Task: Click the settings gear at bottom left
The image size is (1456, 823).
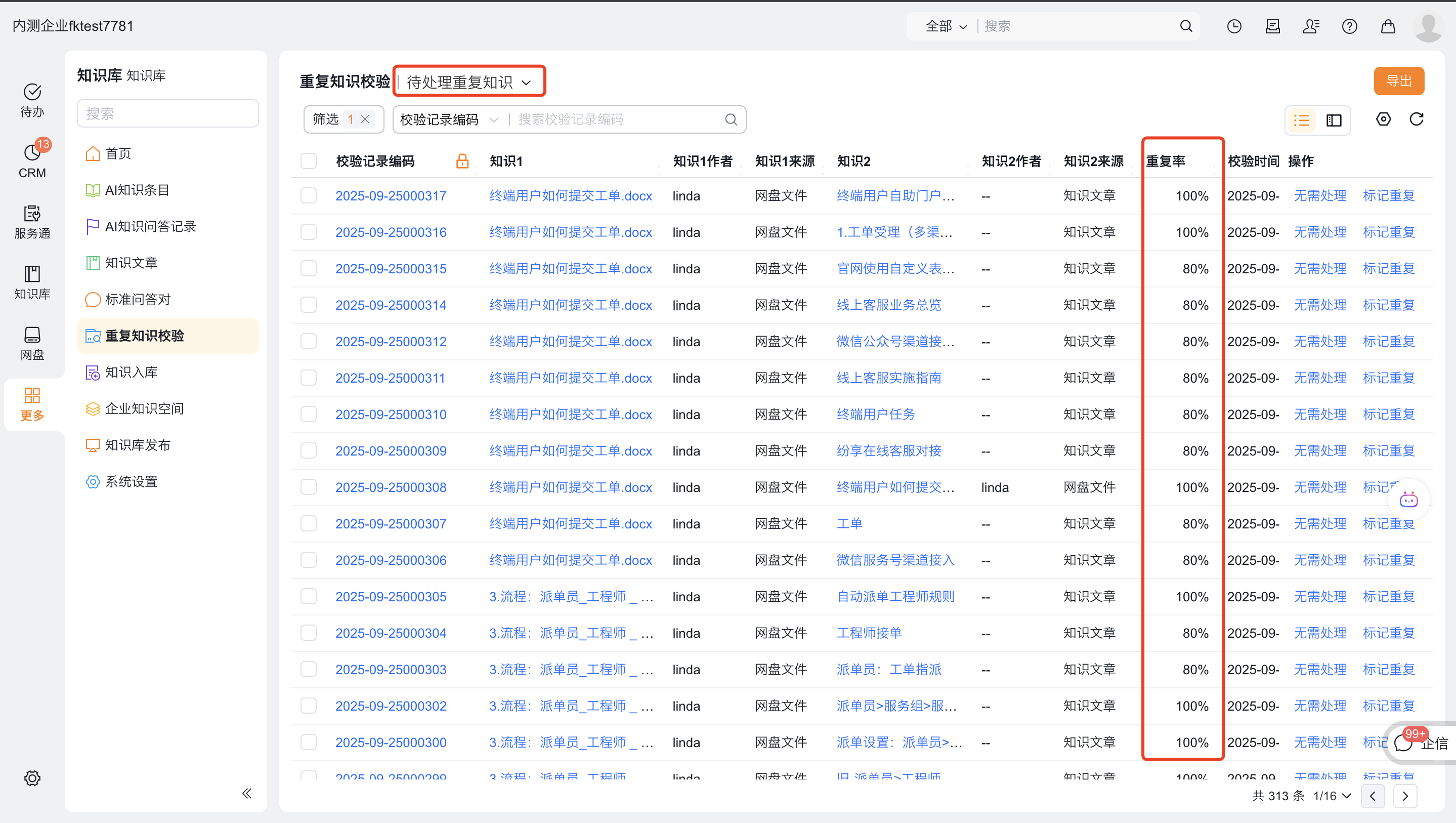Action: point(32,778)
